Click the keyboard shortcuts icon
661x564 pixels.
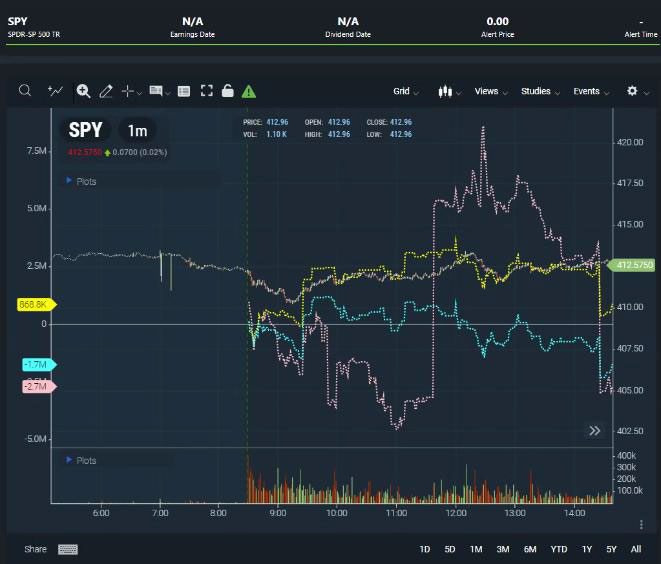click(67, 549)
